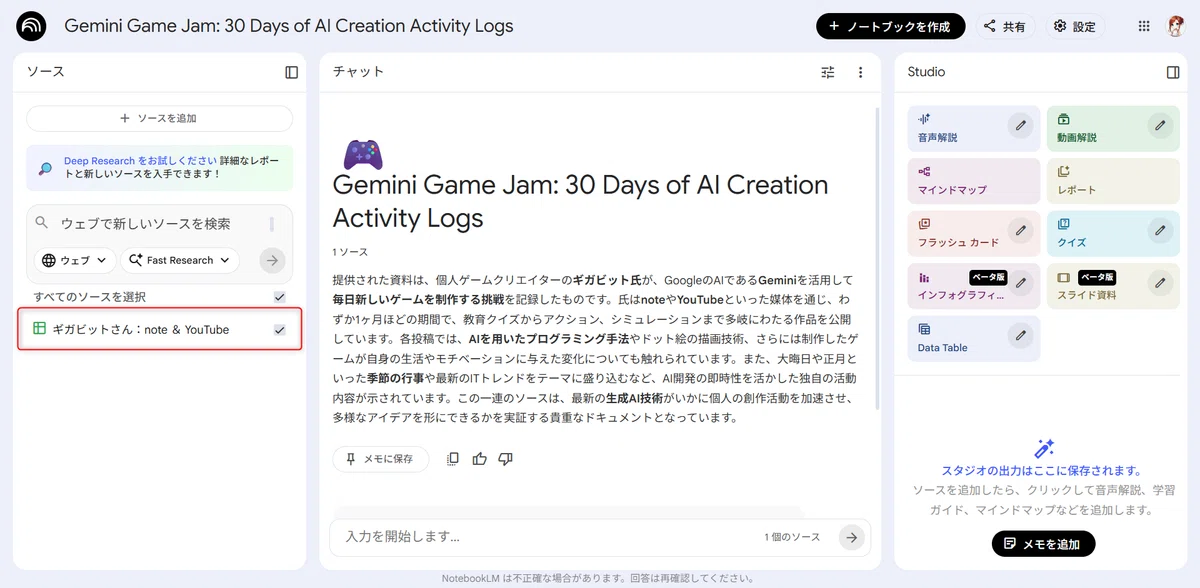Image resolution: width=1200 pixels, height=588 pixels.
Task: Edit フラッシュ カード options pencil icon
Action: click(x=1020, y=230)
